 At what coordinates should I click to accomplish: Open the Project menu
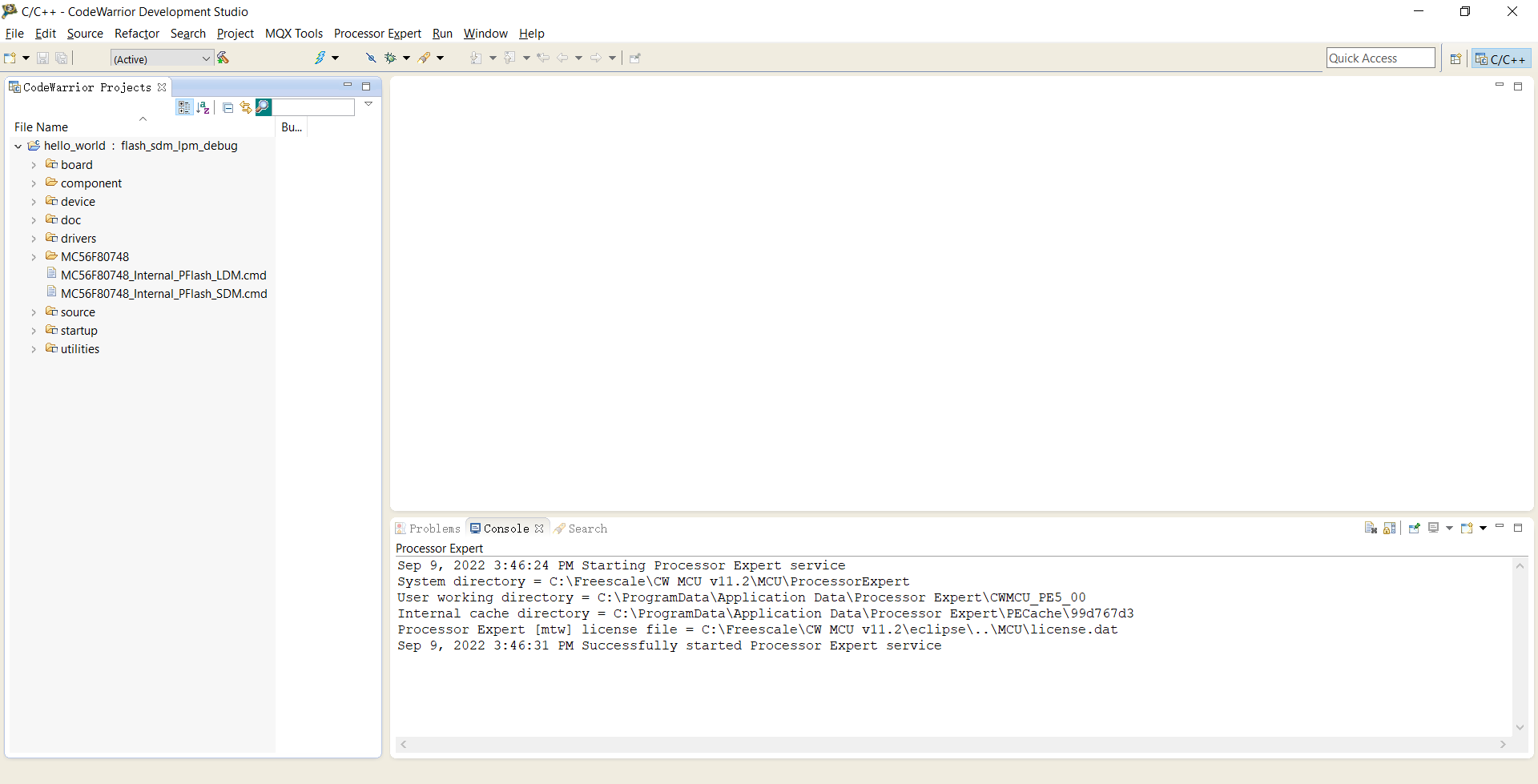click(236, 34)
